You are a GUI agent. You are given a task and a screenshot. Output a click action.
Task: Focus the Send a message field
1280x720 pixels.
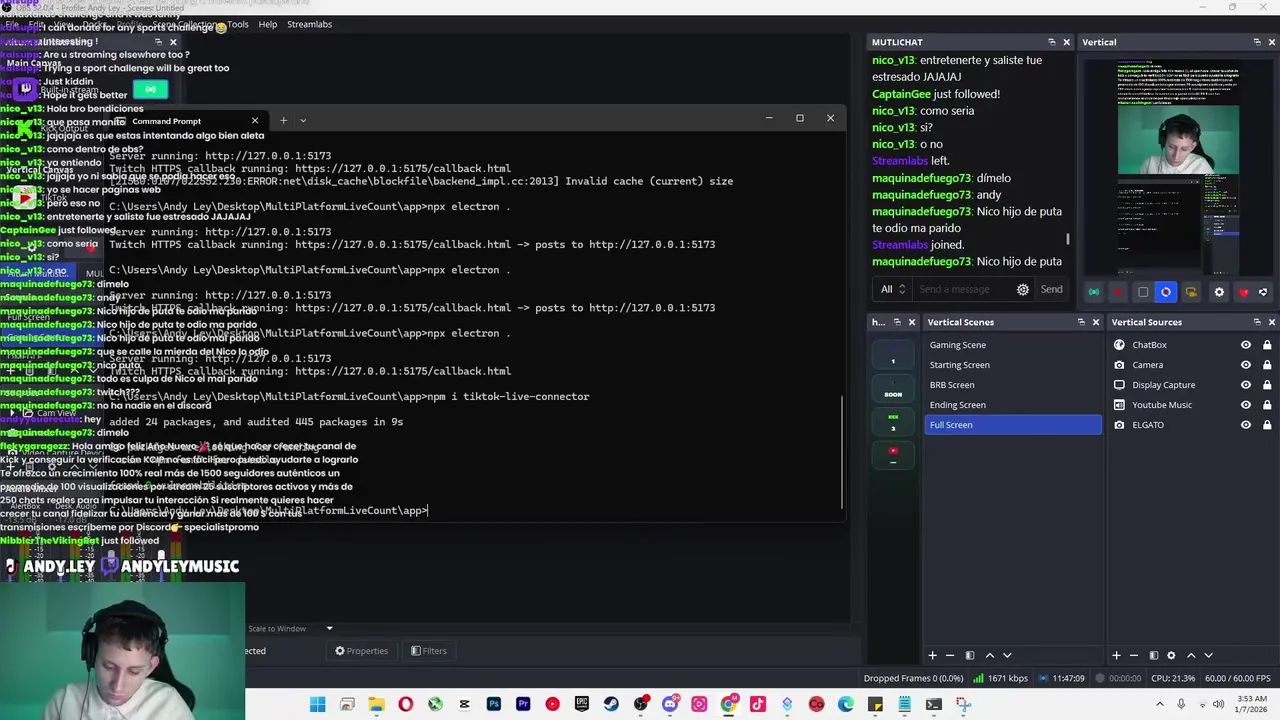[964, 290]
